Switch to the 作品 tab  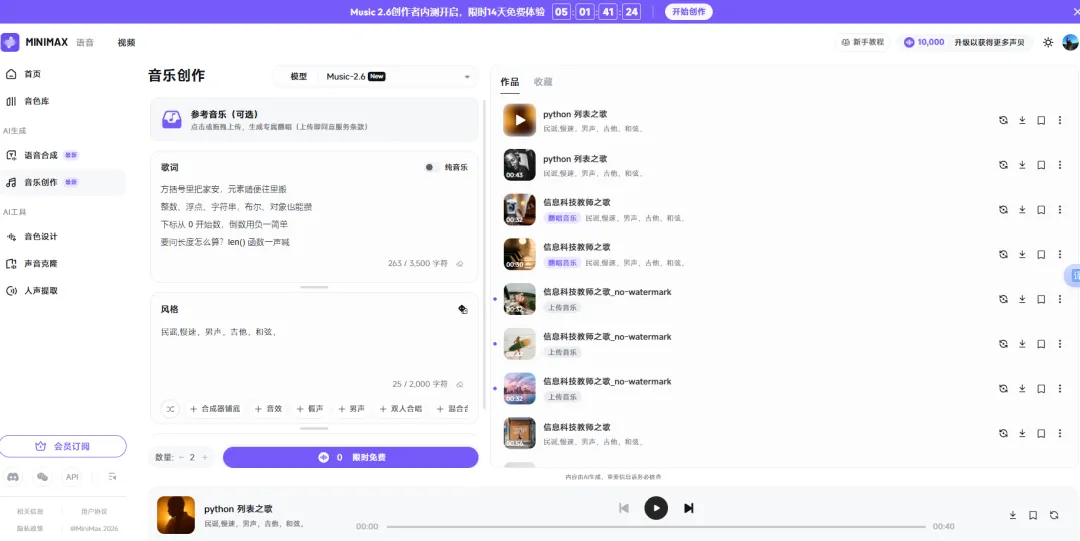(510, 82)
